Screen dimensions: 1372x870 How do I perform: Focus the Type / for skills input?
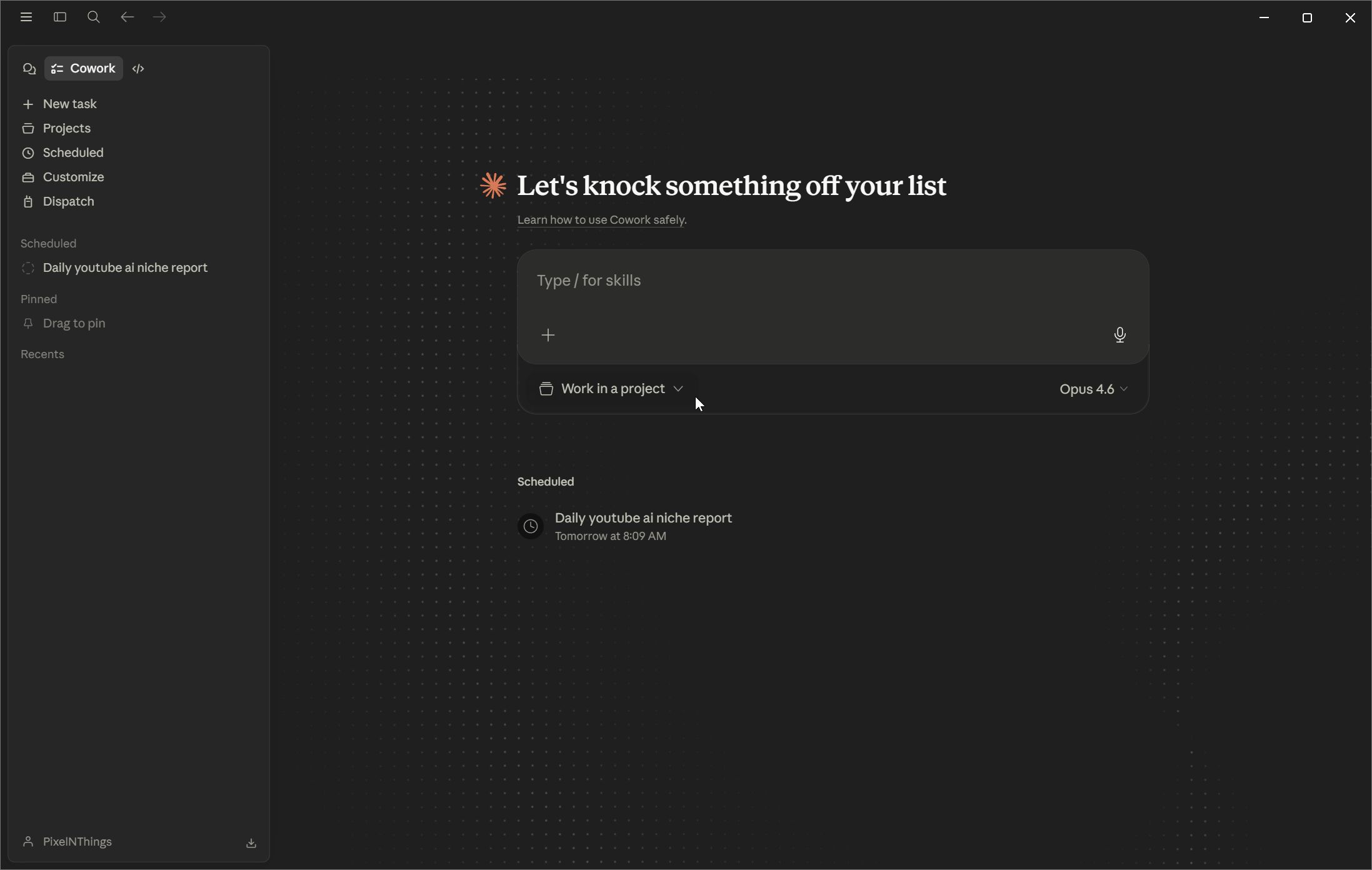tap(833, 281)
